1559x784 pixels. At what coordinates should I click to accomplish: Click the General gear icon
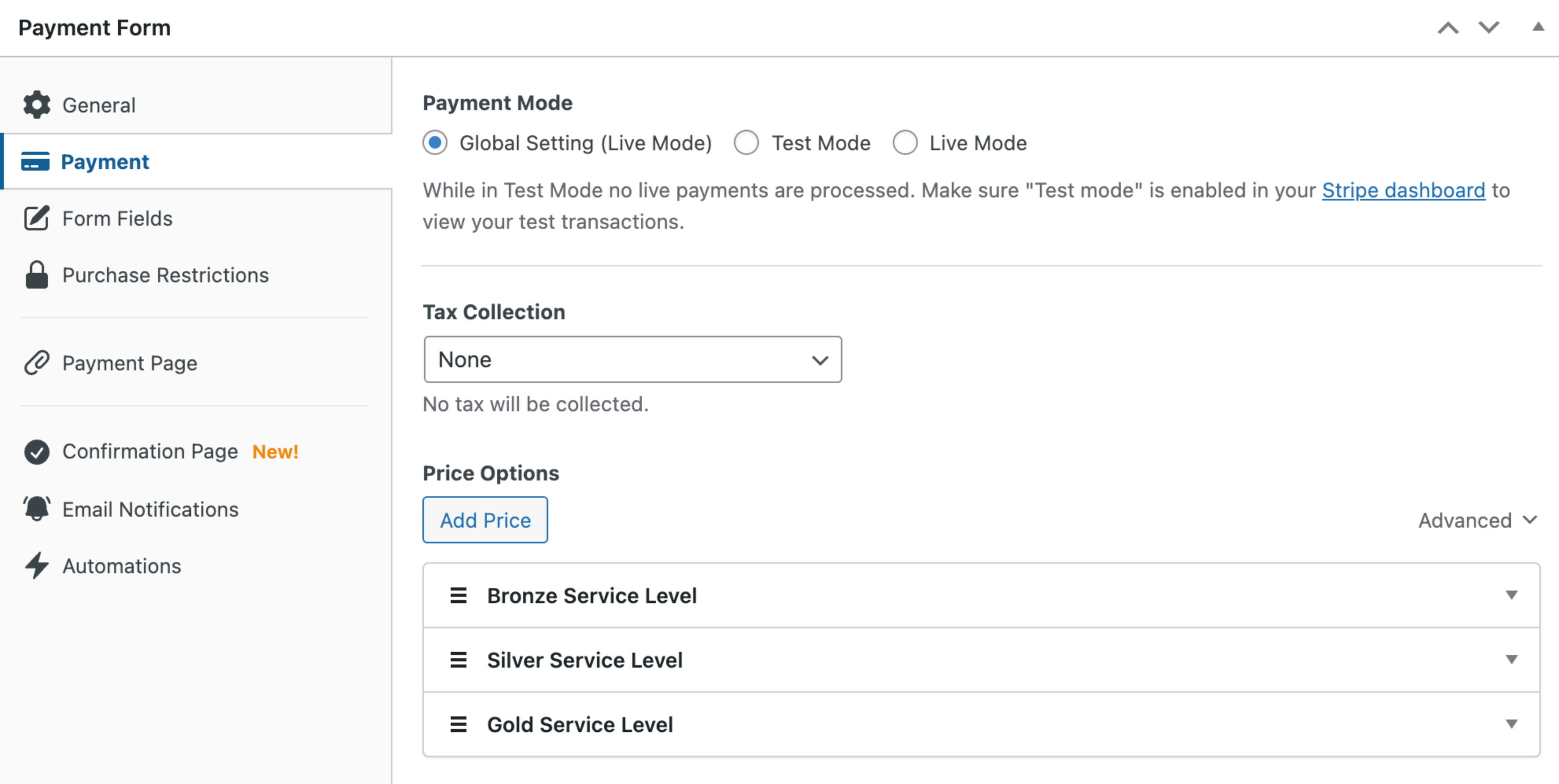(37, 105)
